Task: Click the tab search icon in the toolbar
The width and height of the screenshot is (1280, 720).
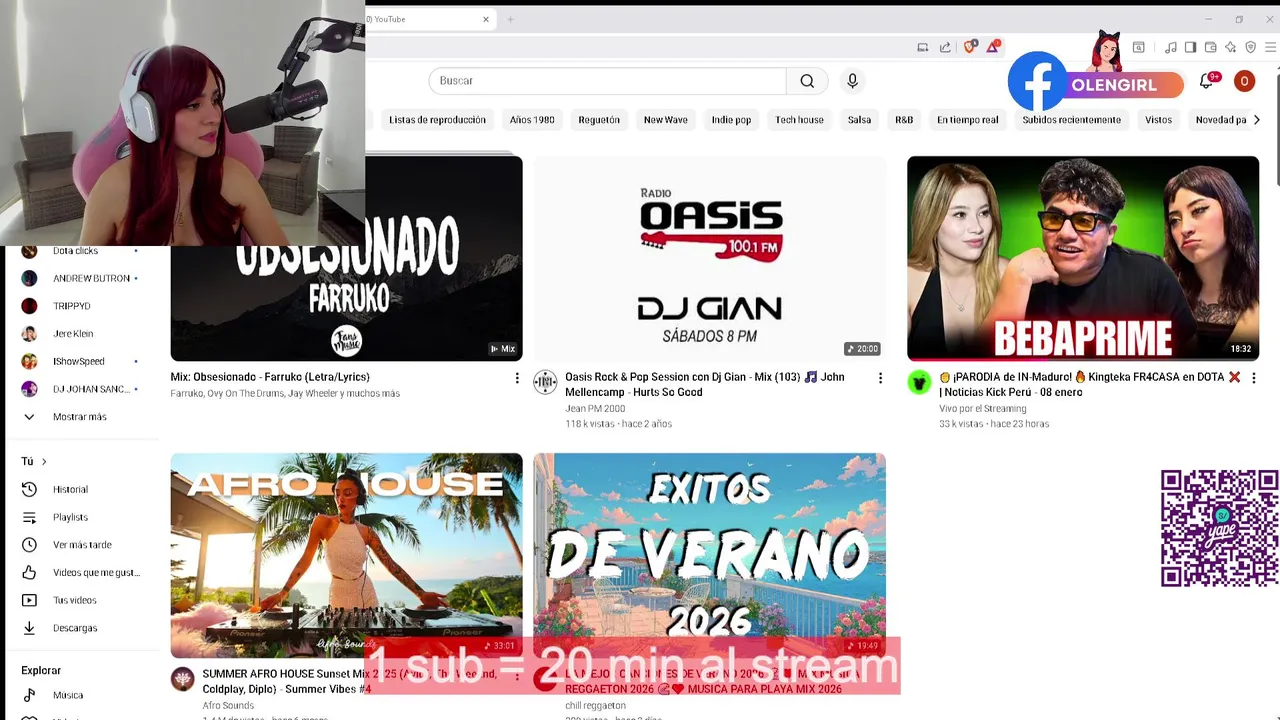Action: click(1138, 47)
